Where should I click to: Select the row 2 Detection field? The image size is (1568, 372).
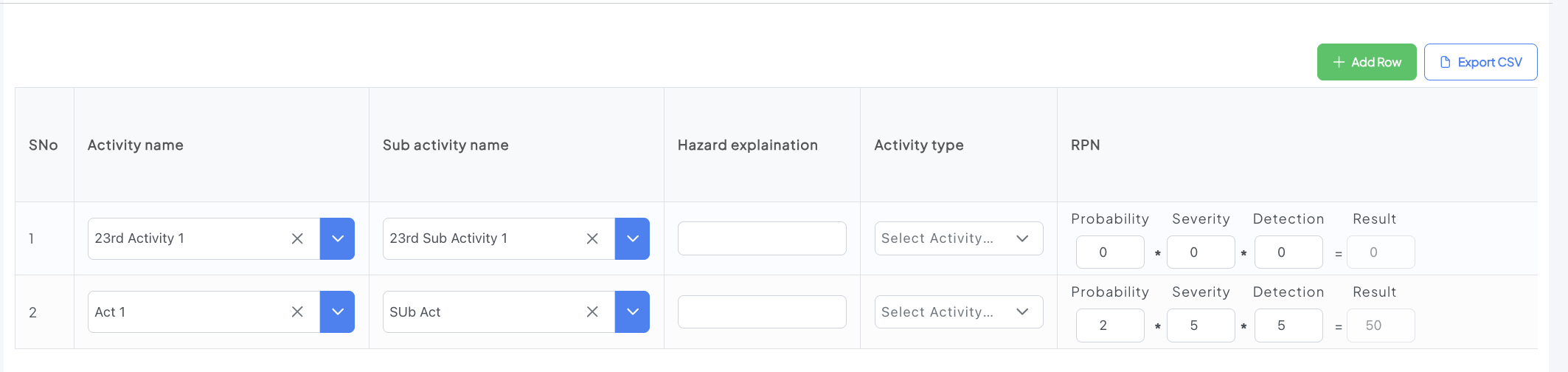pyautogui.click(x=1288, y=325)
